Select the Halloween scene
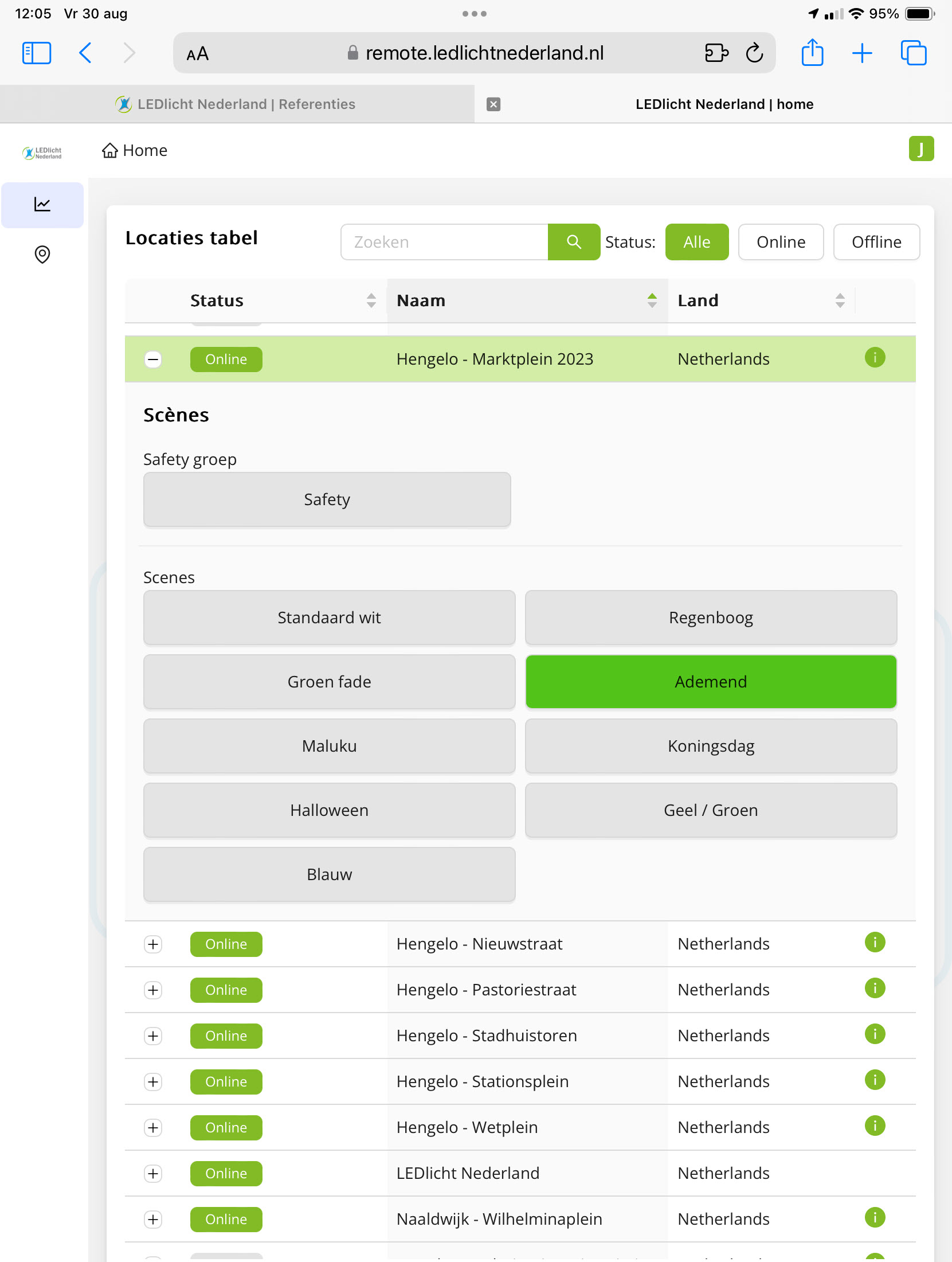This screenshot has width=952, height=1262. (x=329, y=810)
